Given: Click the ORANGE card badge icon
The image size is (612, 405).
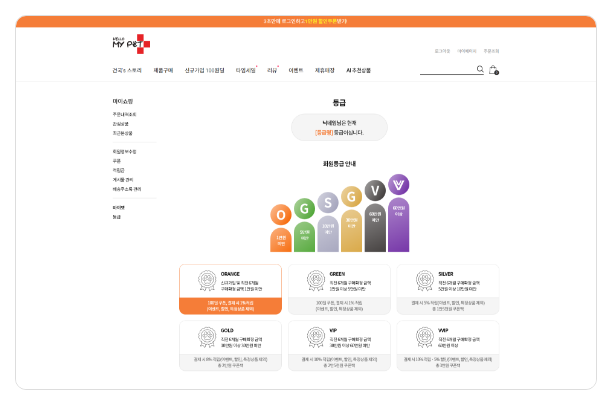Looking at the screenshot, I should click(204, 281).
